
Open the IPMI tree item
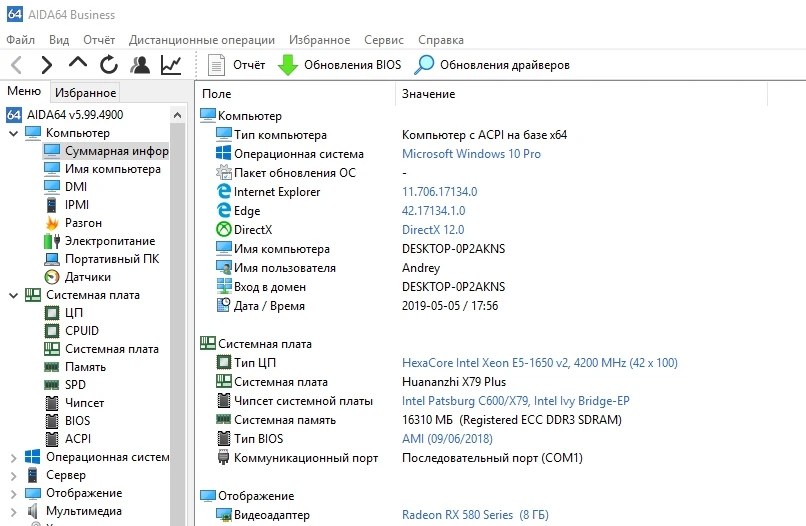point(67,205)
